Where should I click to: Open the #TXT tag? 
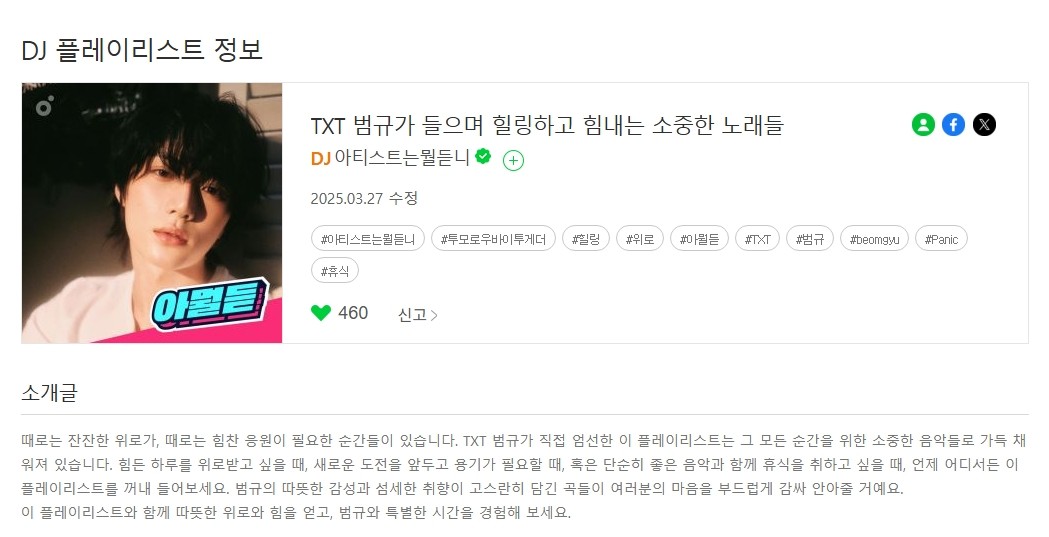[757, 239]
